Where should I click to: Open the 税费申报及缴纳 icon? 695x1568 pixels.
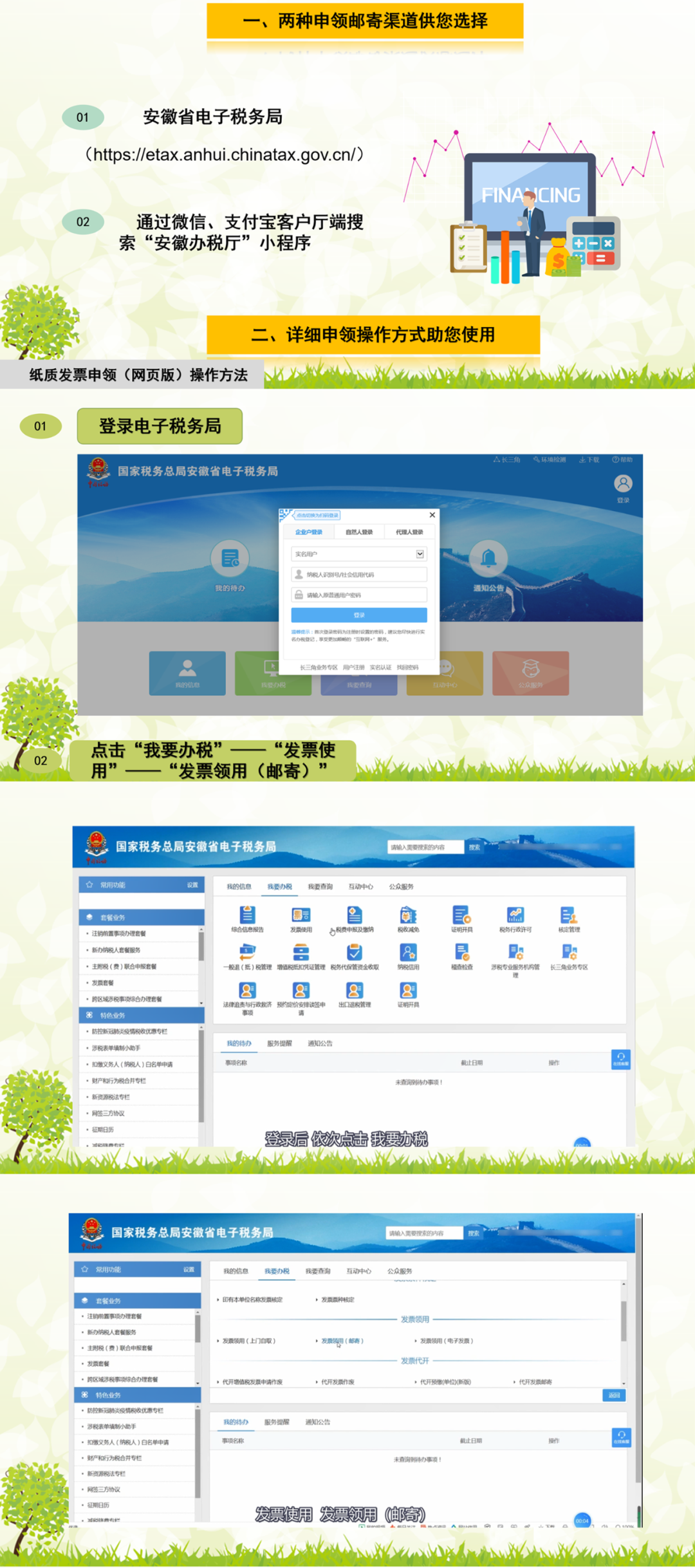coord(355,915)
